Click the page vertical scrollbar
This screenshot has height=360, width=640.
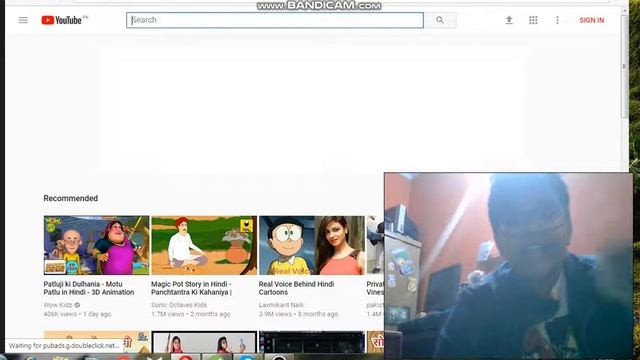tap(624, 67)
